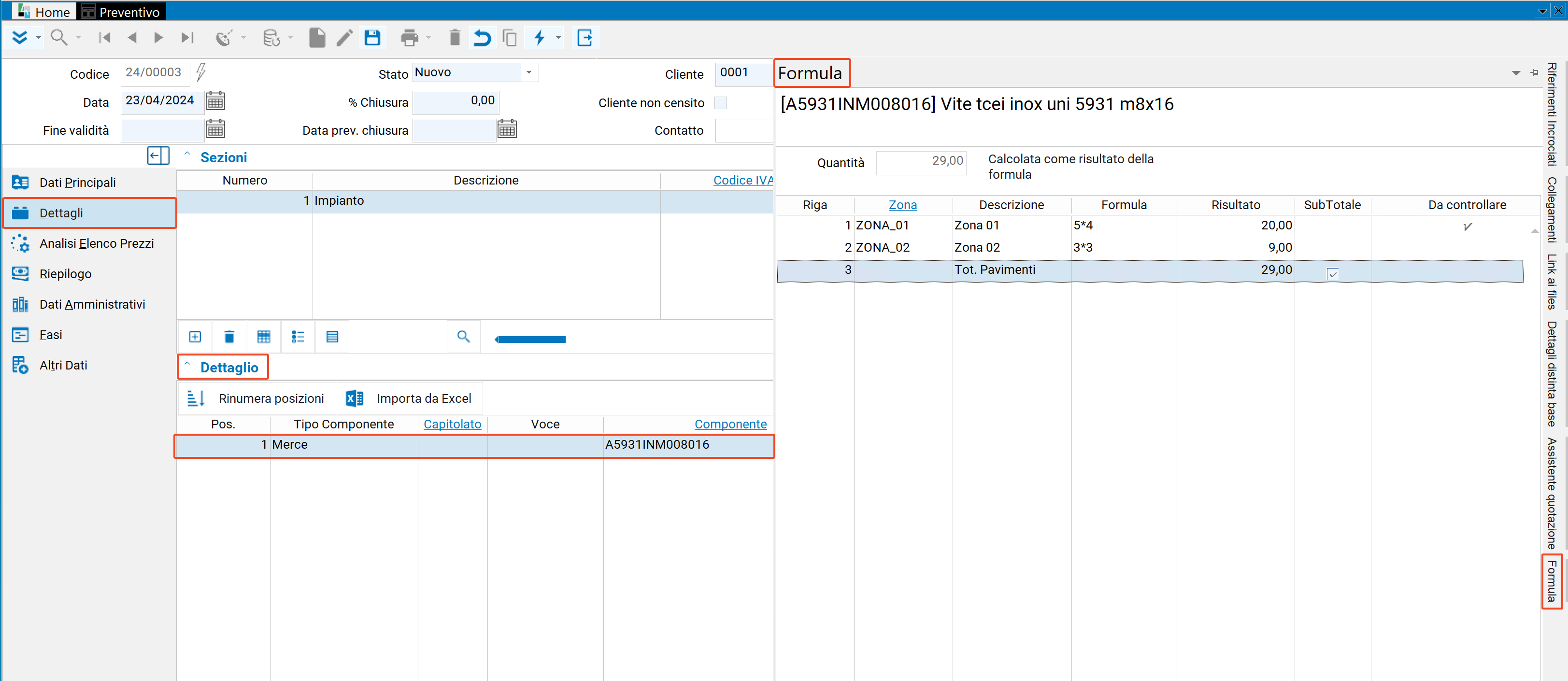Expand the main menu dropdown arrow
1568x681 pixels.
pyautogui.click(x=38, y=38)
